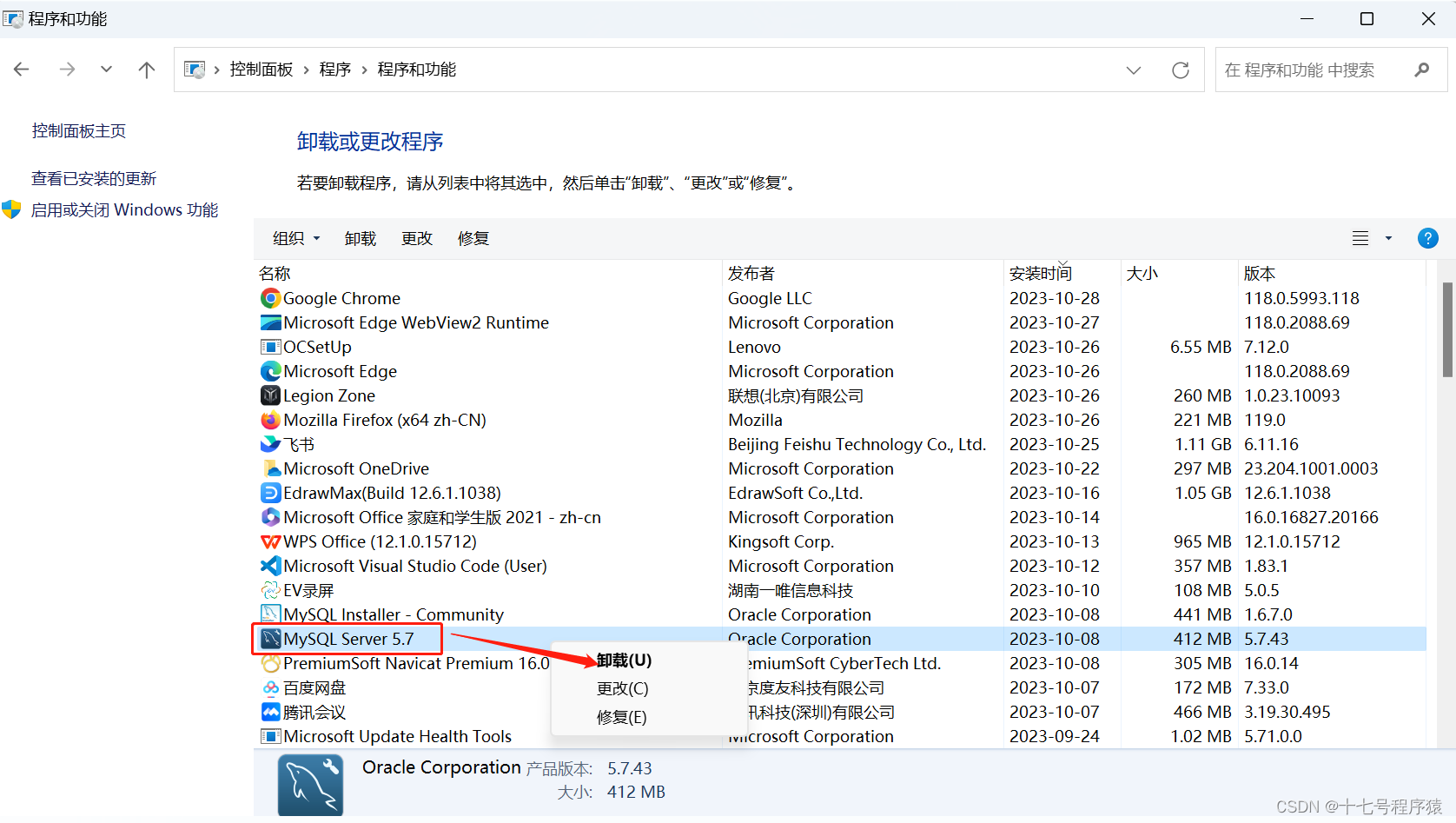This screenshot has width=1456, height=823.
Task: Select the Legion Zone row name
Action: click(329, 395)
